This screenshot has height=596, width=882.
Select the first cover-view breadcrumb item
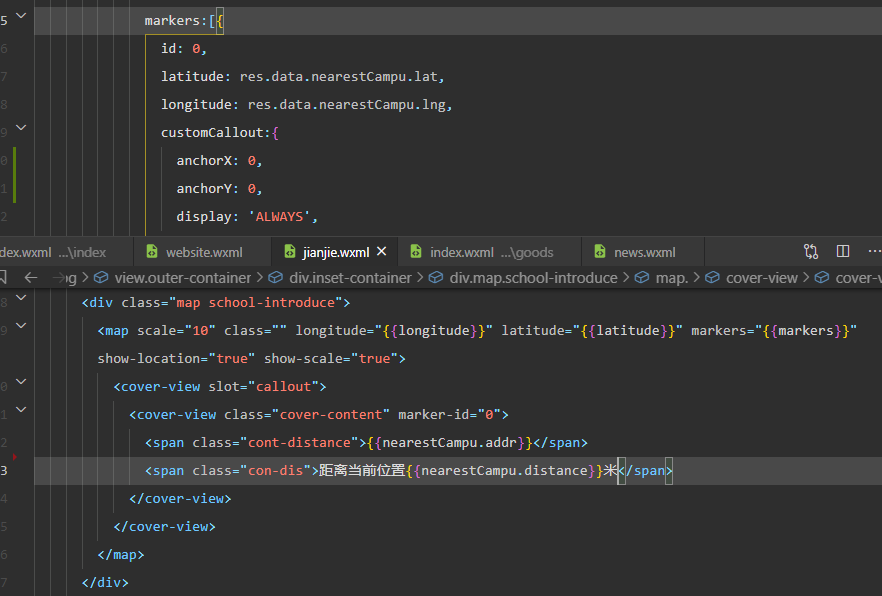[x=762, y=278]
